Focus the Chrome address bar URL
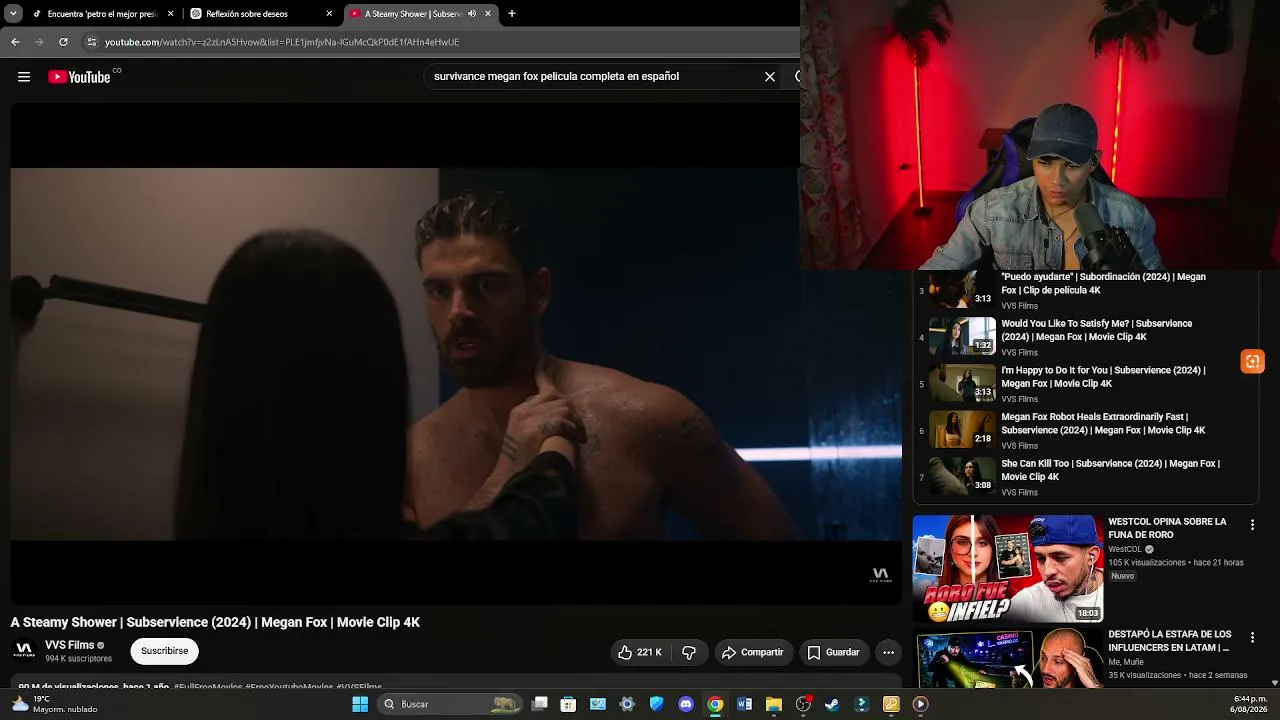Image resolution: width=1280 pixels, height=720 pixels. [x=282, y=42]
